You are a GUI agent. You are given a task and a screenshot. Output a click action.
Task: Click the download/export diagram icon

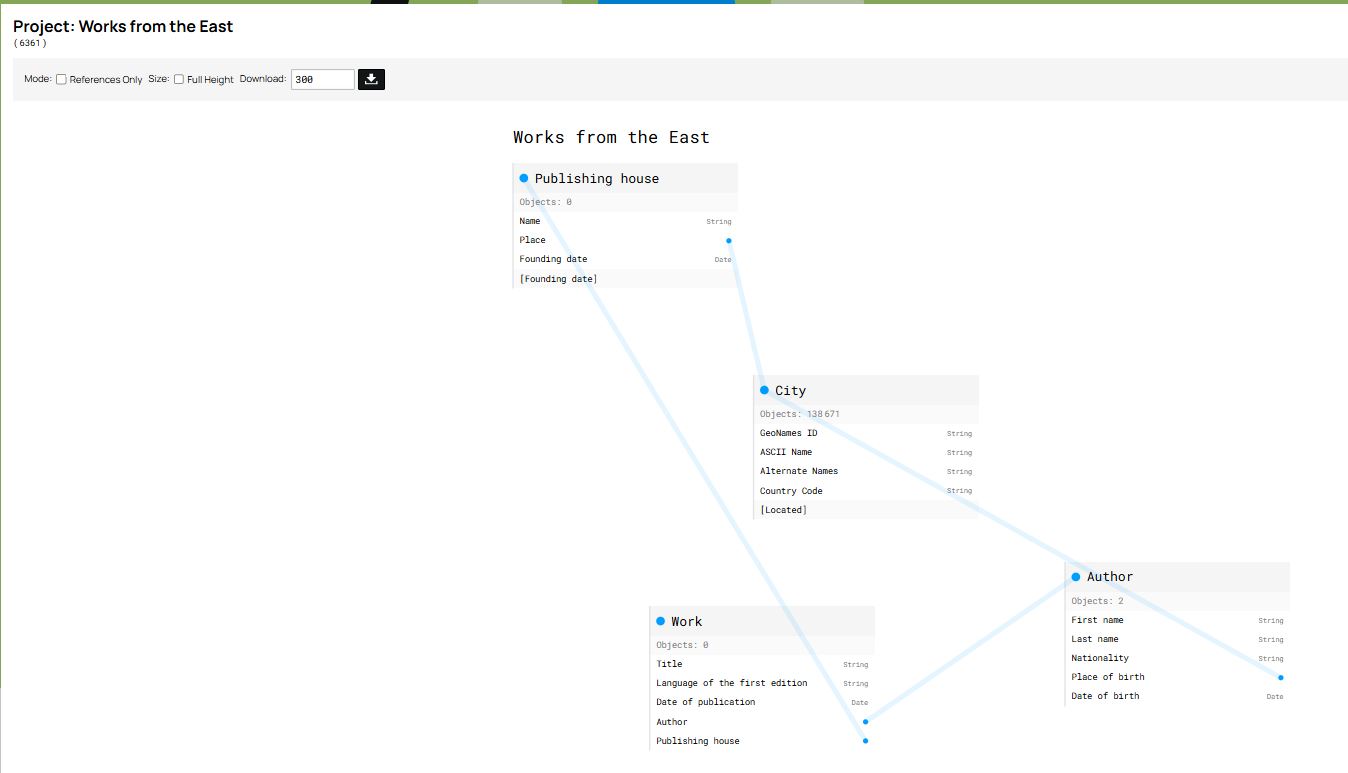coord(371,78)
